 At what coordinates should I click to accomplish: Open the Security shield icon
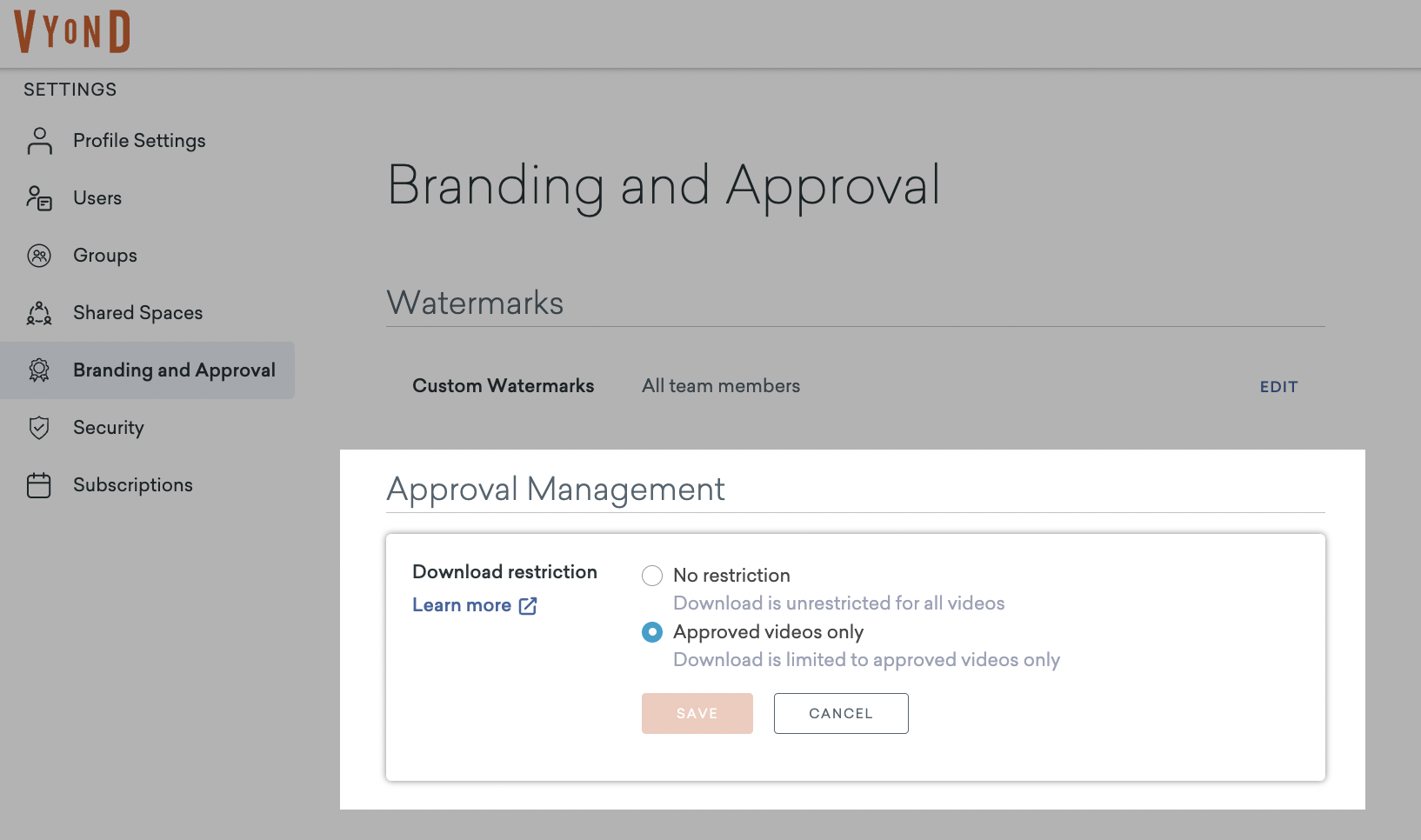38,427
